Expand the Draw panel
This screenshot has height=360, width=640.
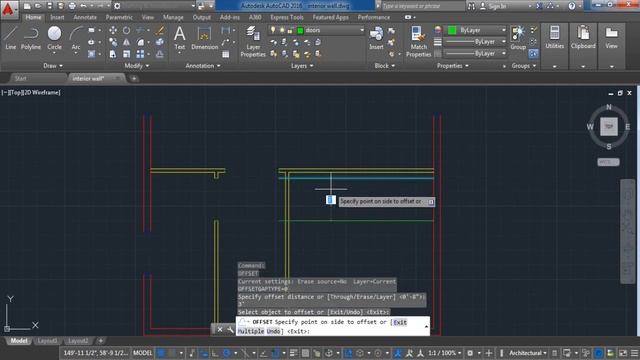coord(53,66)
